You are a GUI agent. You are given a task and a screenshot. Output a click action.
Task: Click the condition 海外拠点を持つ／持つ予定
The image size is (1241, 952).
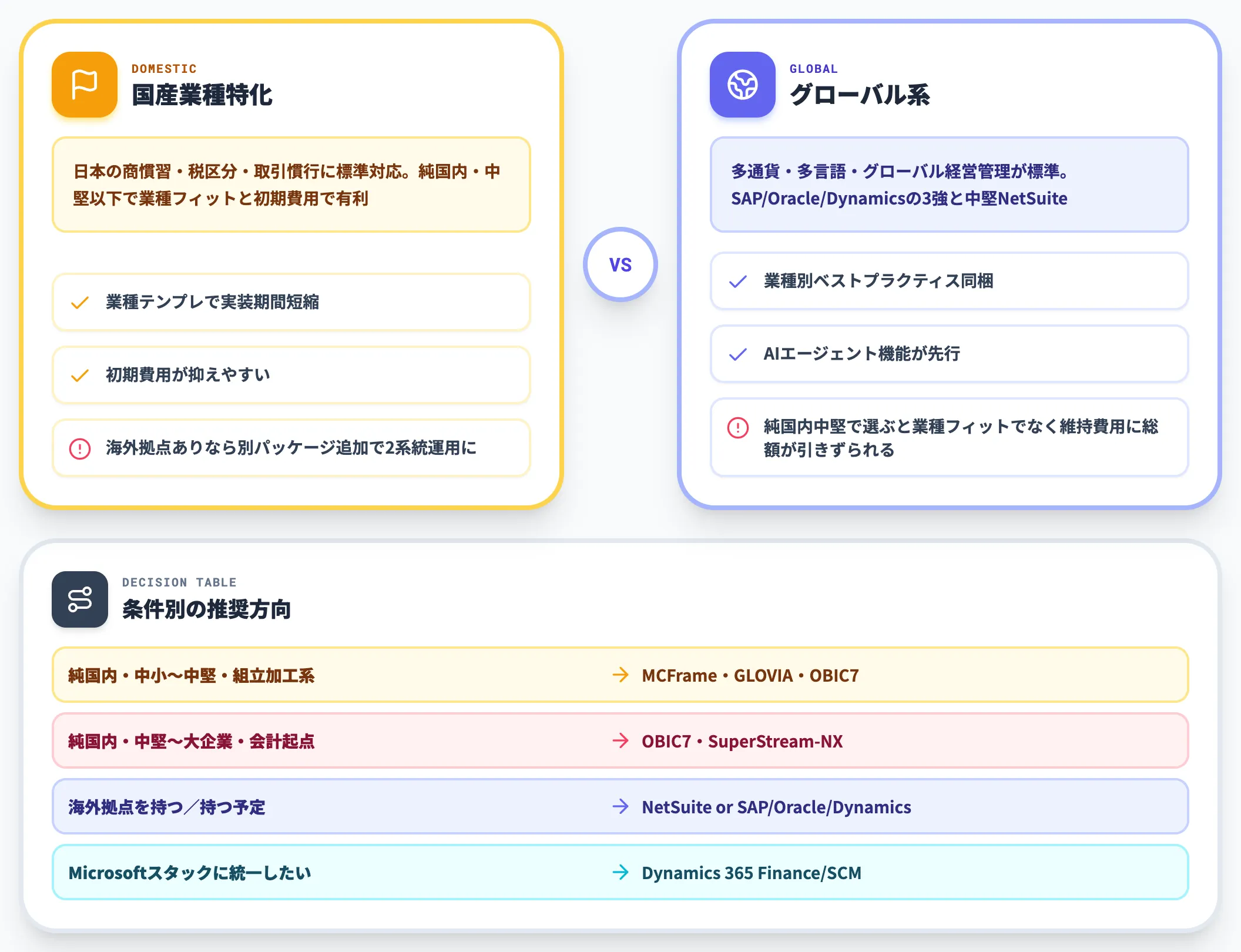click(x=167, y=807)
